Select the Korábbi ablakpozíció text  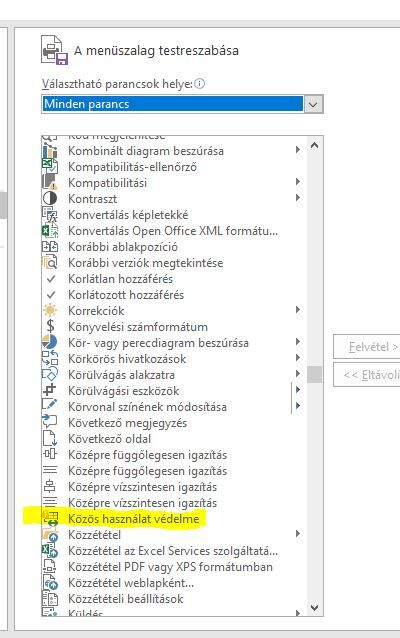[x=122, y=247]
